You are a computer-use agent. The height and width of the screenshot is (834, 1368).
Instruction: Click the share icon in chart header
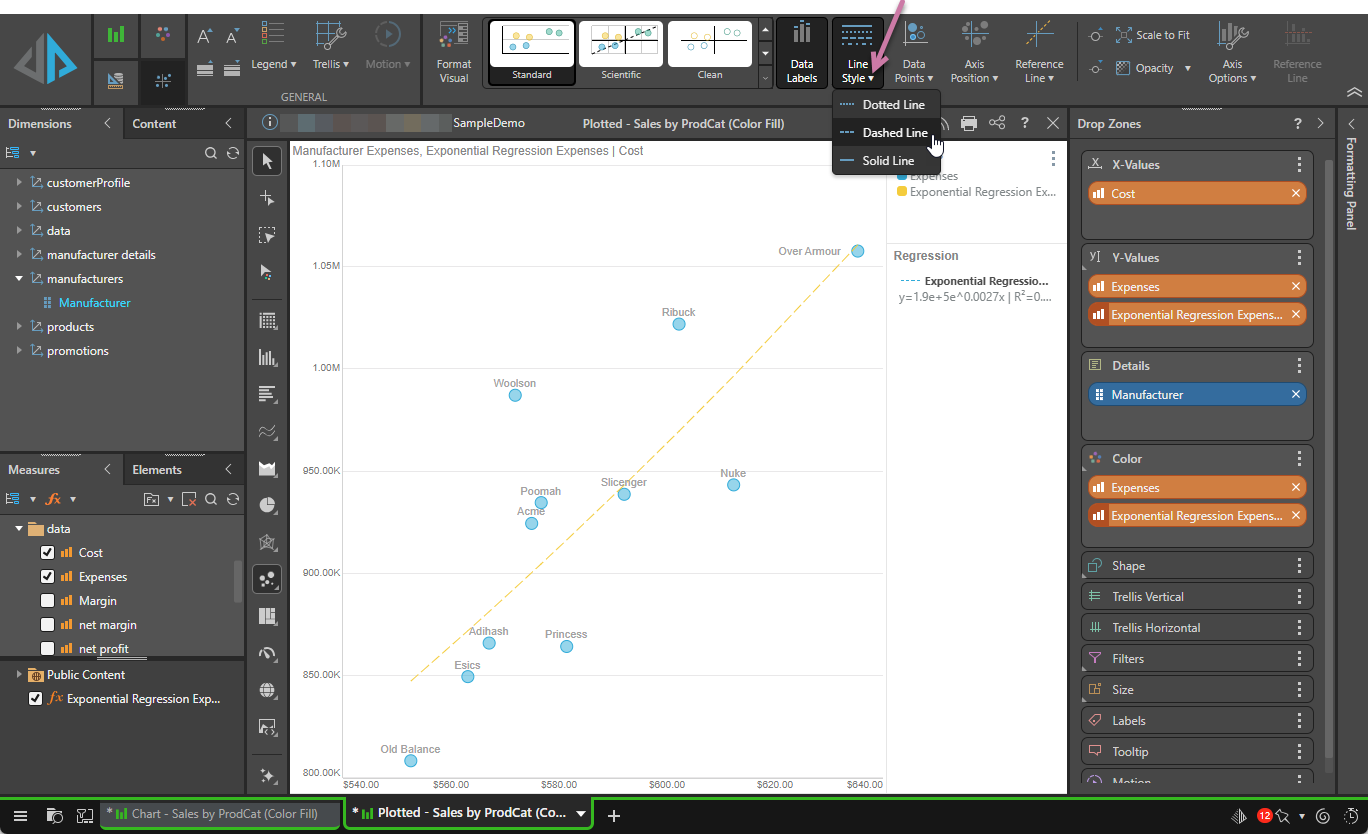(997, 123)
